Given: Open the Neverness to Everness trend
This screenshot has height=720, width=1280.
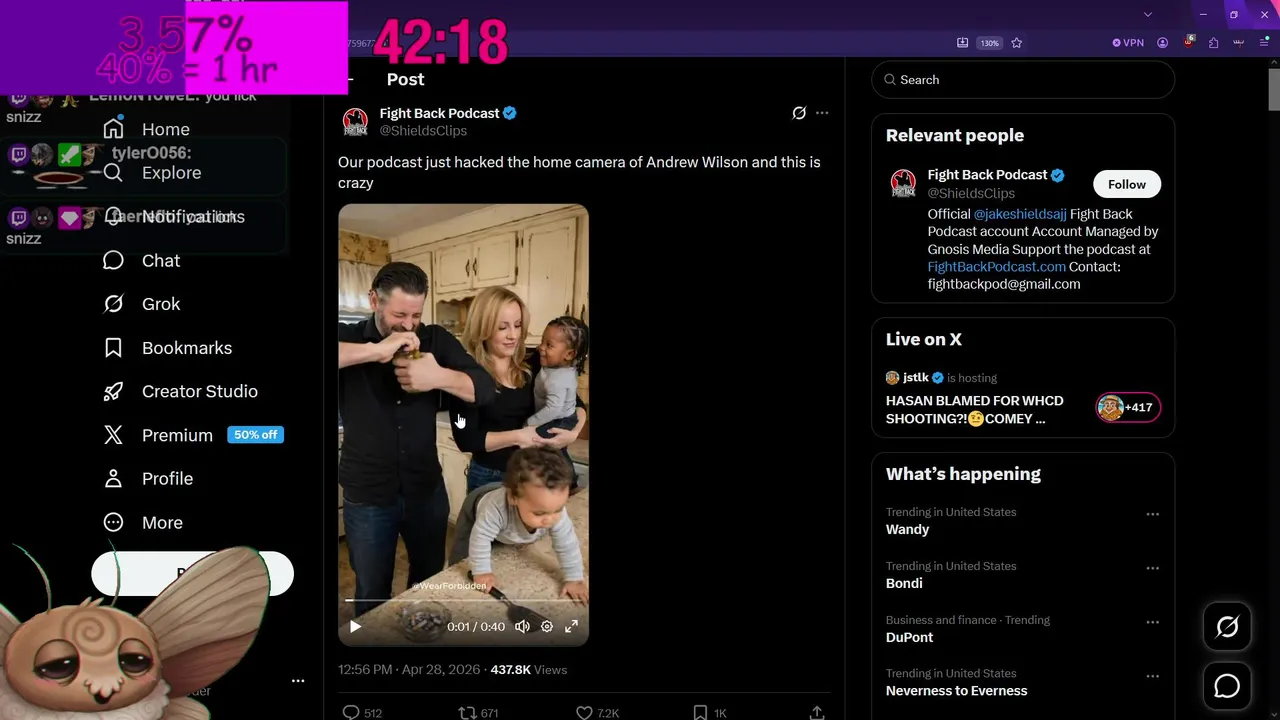Looking at the screenshot, I should pyautogui.click(x=956, y=691).
